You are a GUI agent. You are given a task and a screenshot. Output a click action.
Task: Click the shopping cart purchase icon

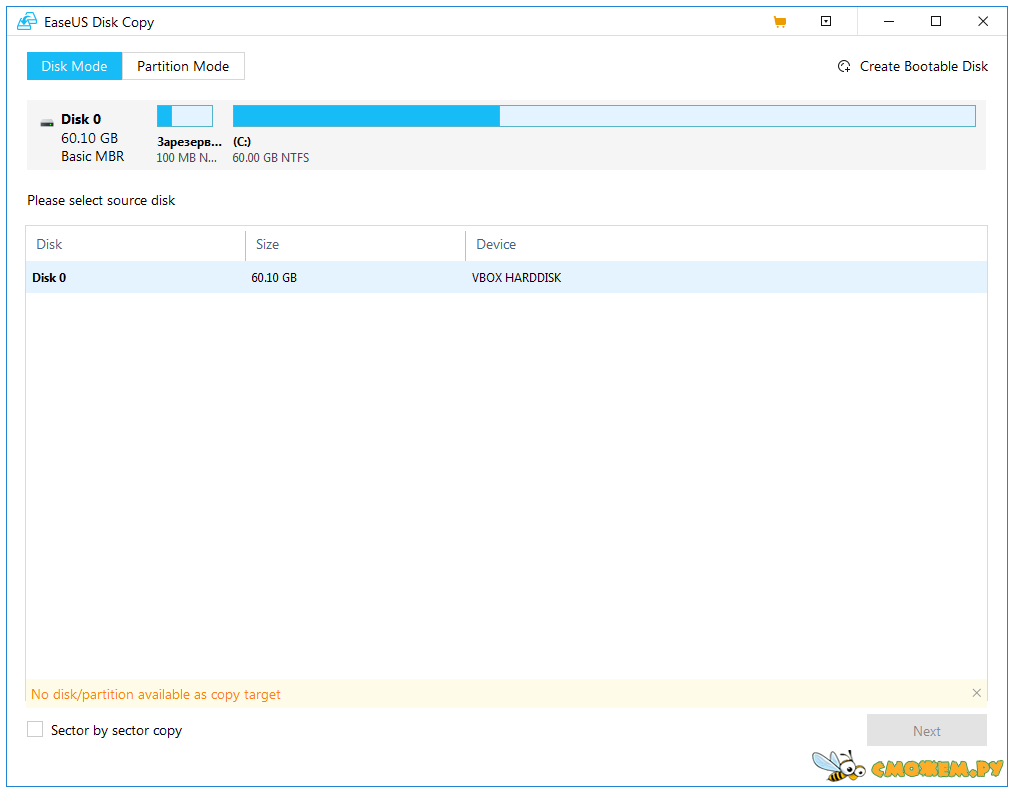point(780,22)
